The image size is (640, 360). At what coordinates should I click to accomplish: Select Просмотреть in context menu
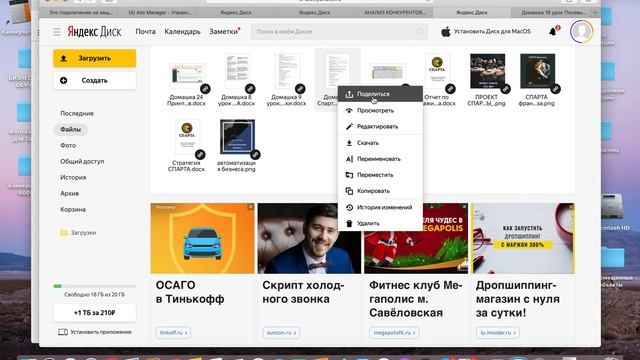pos(380,111)
